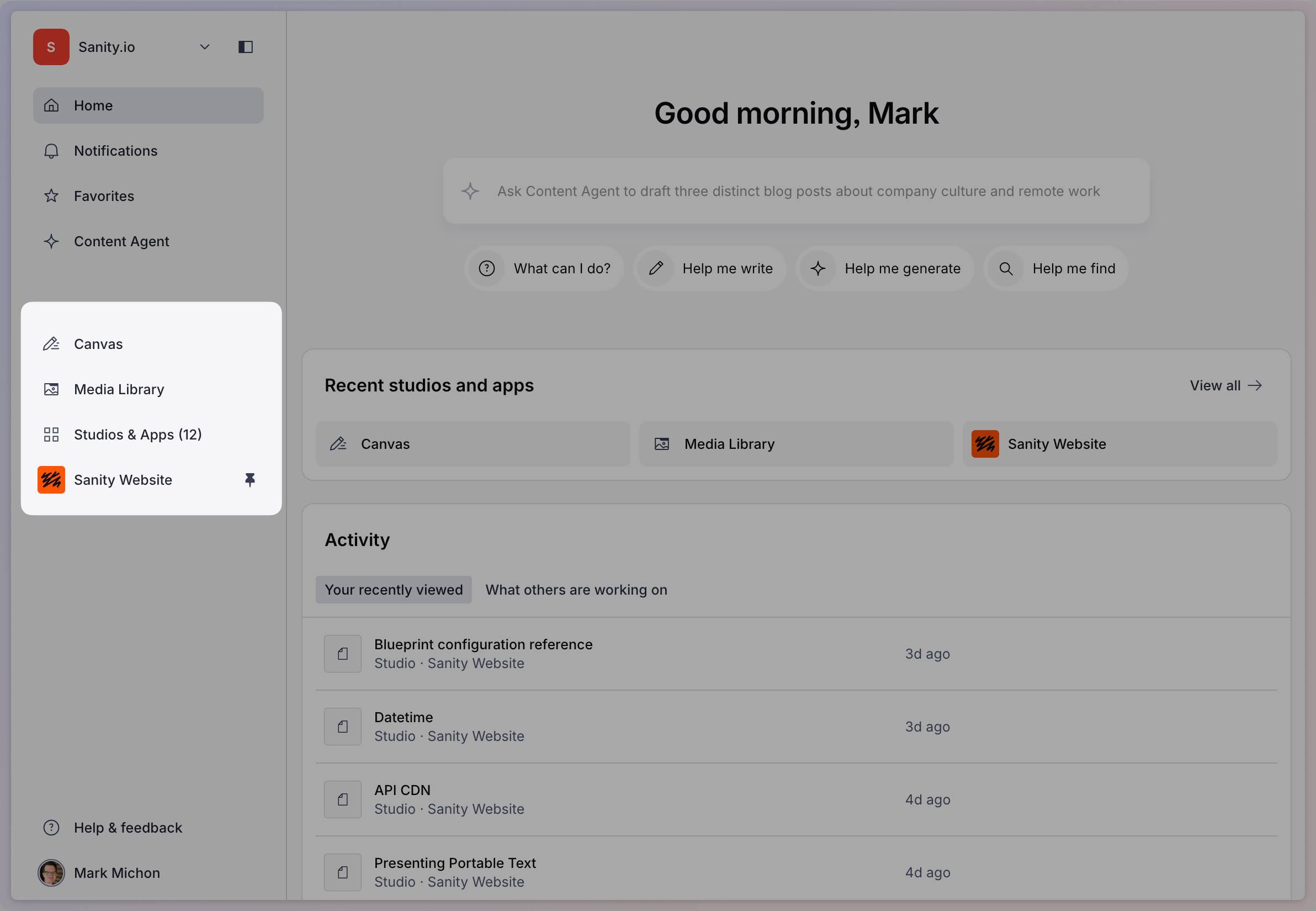Click the 'Help me find' button
Screen dimensions: 1316x911
coord(1056,268)
